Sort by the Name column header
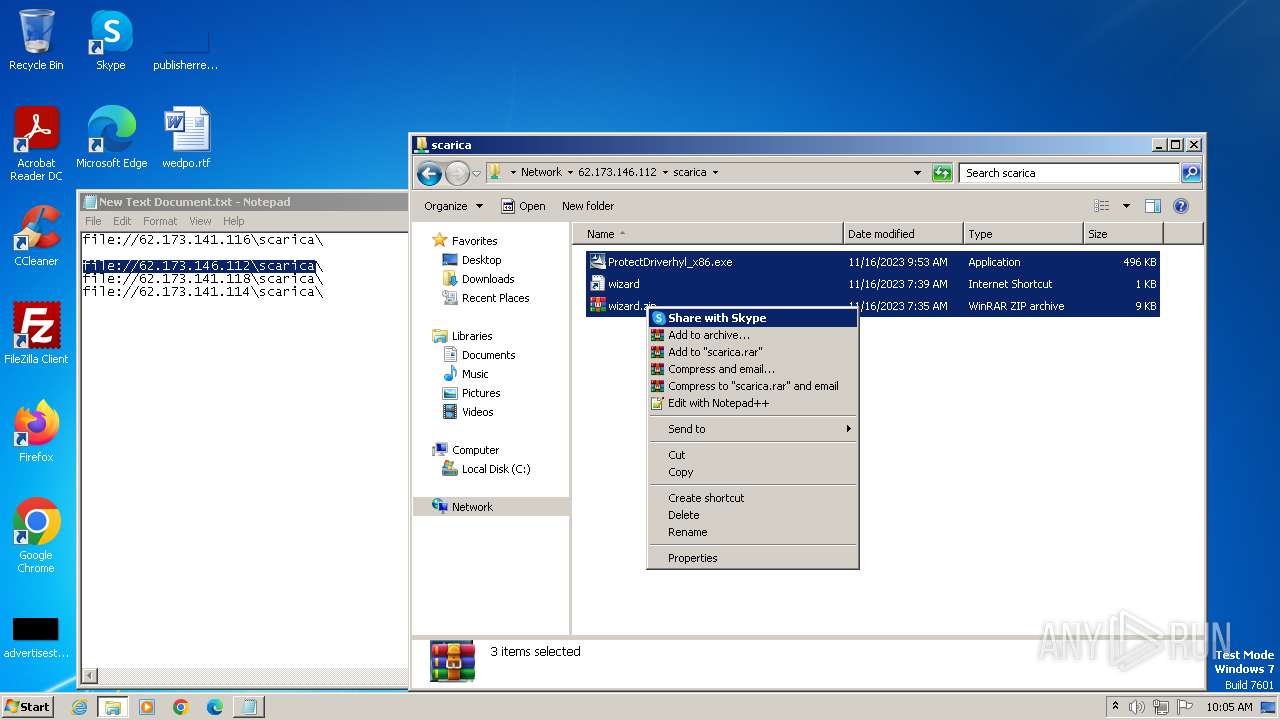 pyautogui.click(x=708, y=234)
